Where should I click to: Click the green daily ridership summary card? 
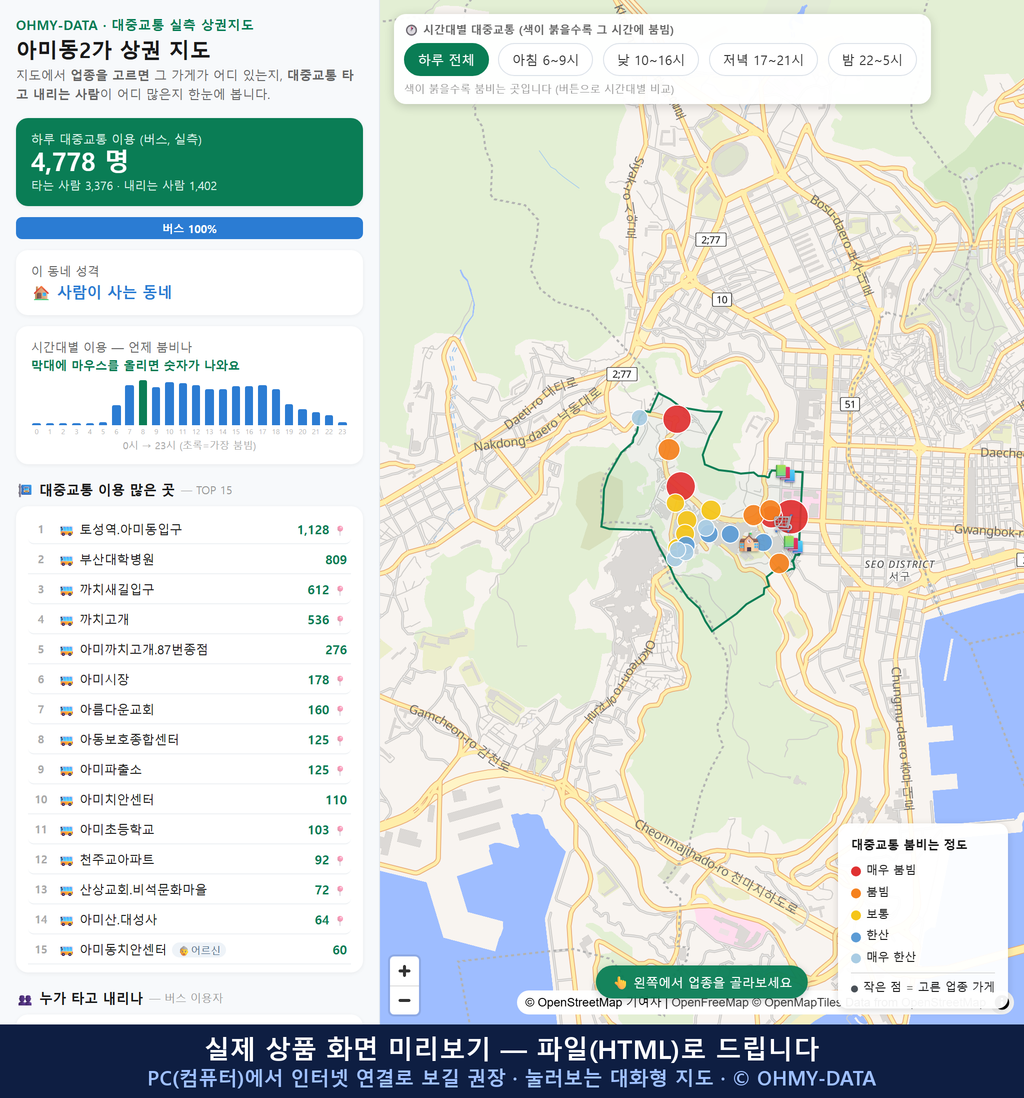(x=189, y=162)
